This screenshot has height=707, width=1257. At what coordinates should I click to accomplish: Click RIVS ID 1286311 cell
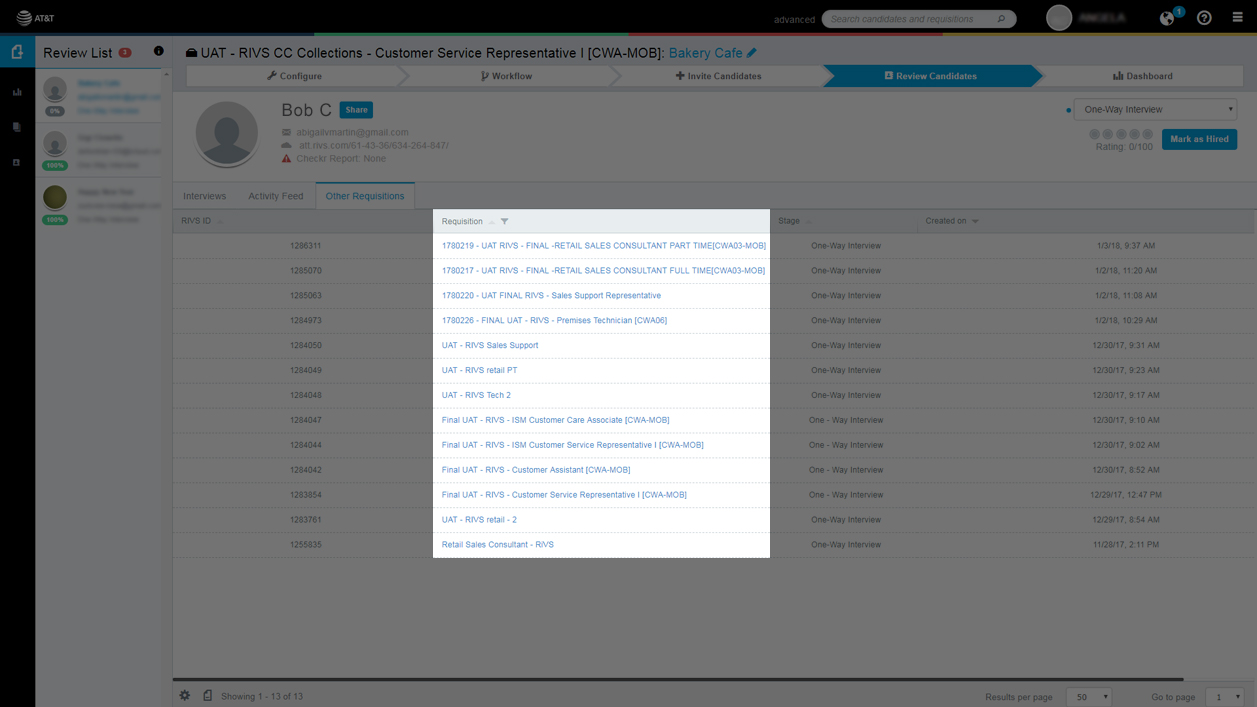point(306,246)
